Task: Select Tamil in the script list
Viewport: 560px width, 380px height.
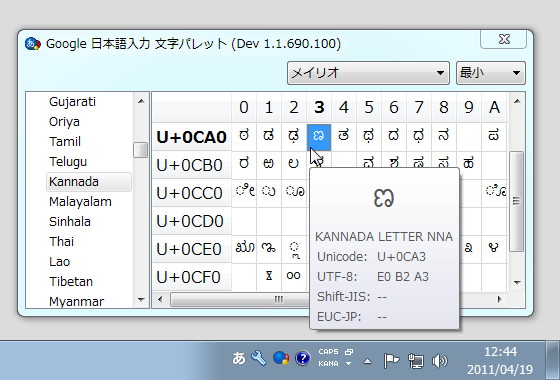Action: 65,142
